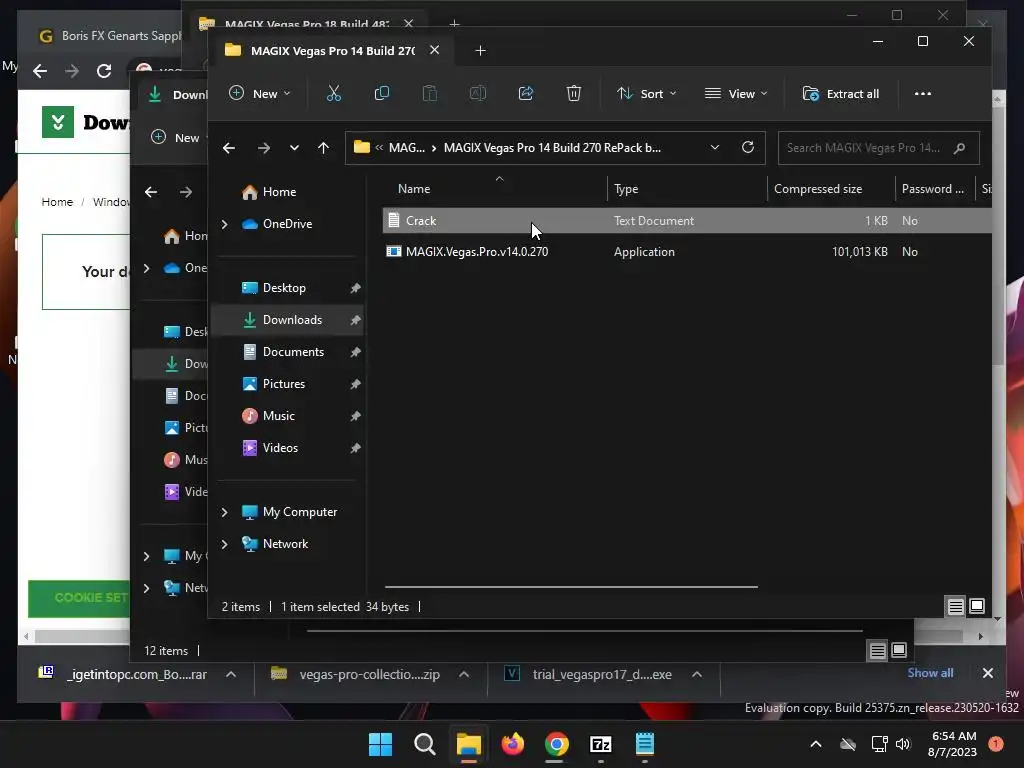
Task: Click Show all downloads link
Action: point(930,673)
